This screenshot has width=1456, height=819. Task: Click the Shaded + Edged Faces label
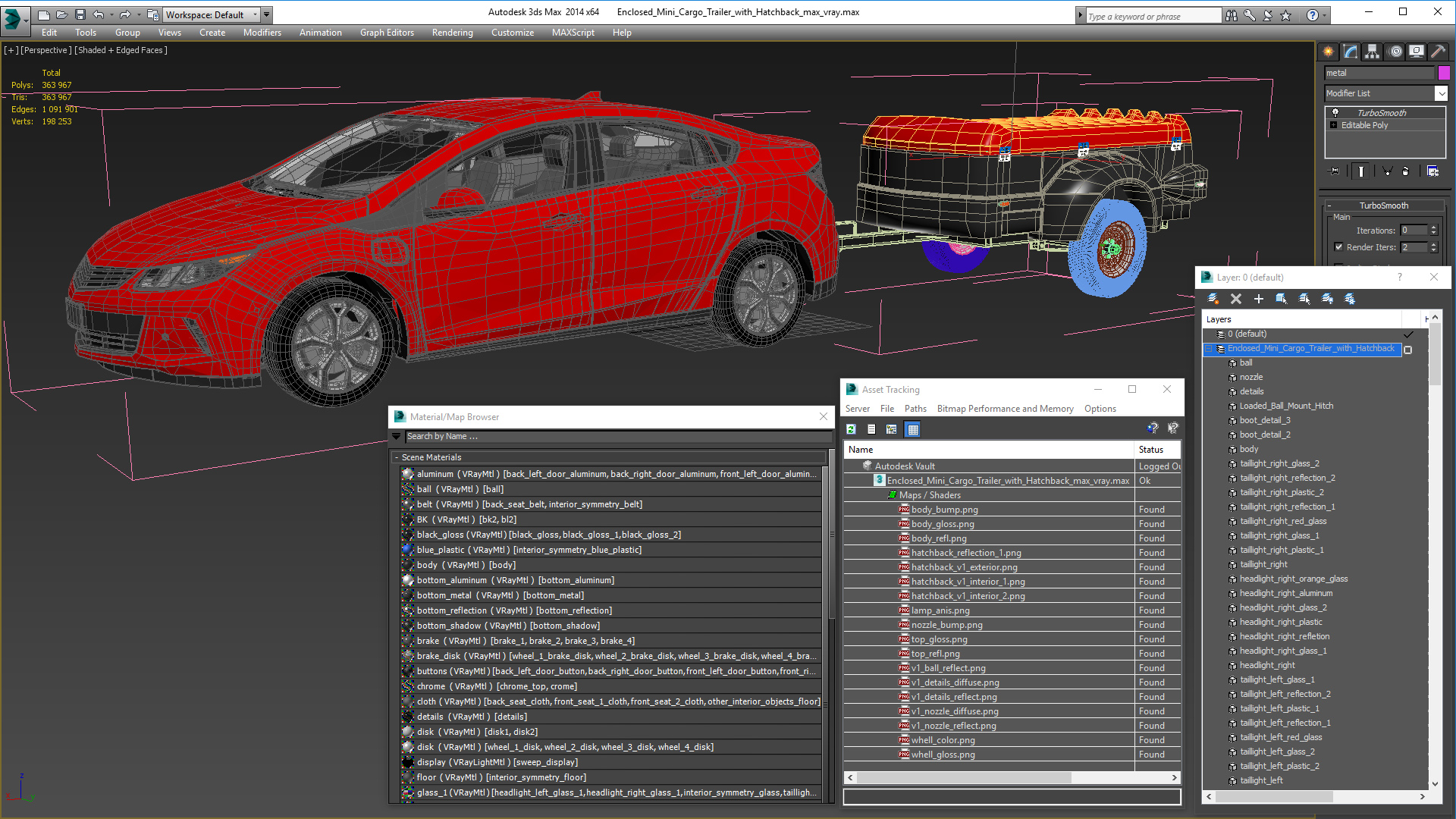[121, 50]
